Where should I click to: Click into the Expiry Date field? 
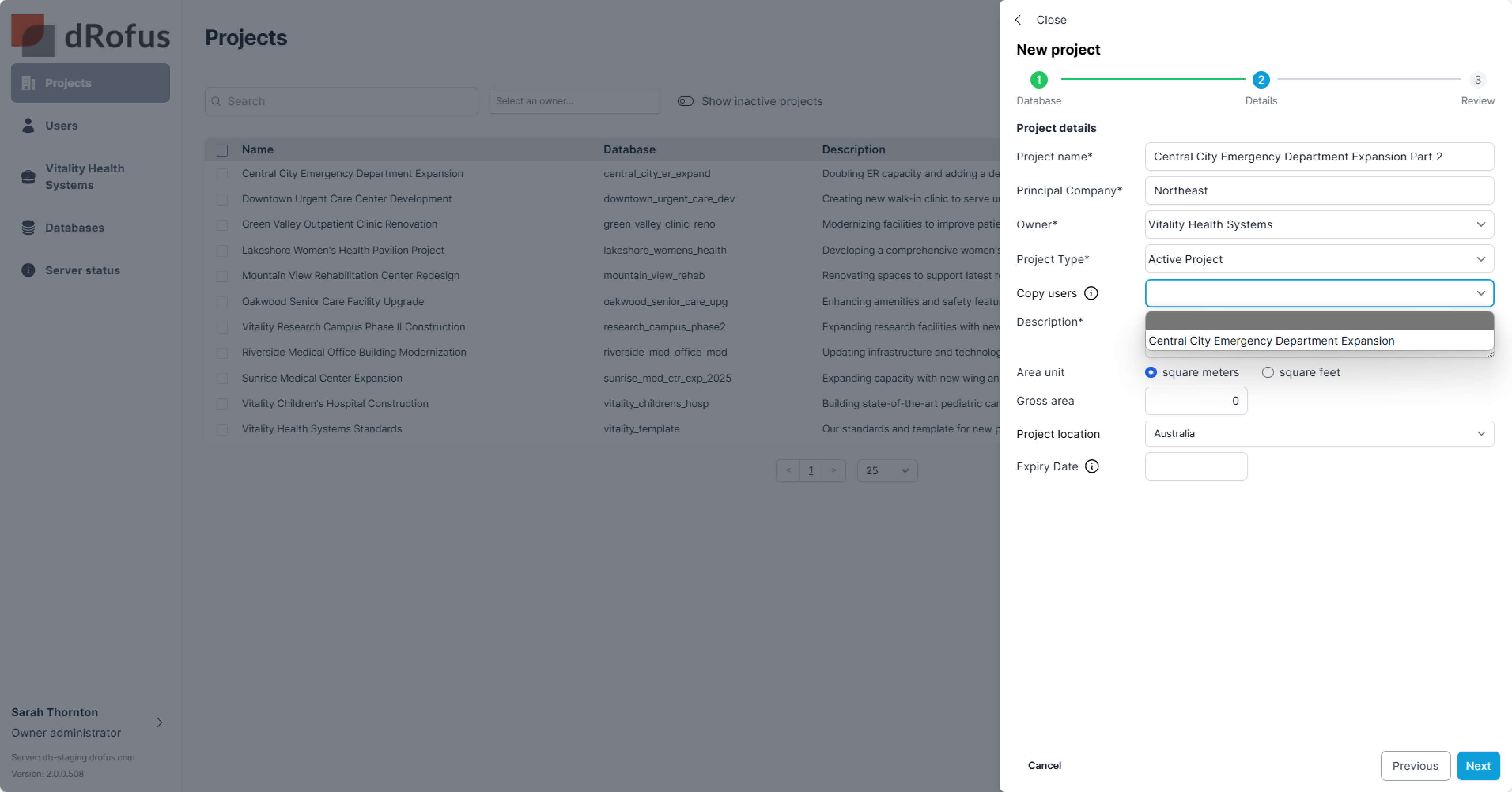point(1196,466)
